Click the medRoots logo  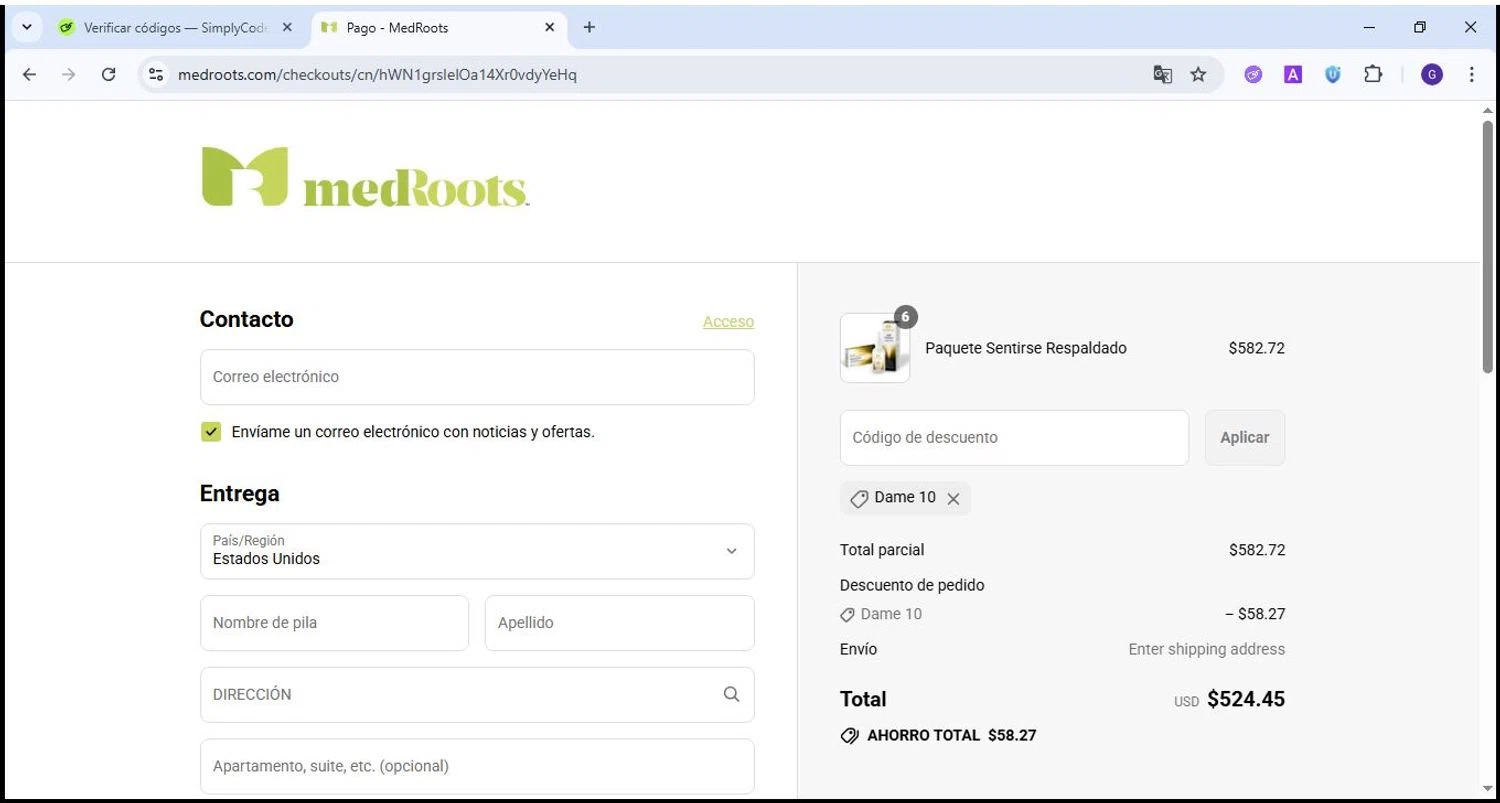click(x=365, y=177)
